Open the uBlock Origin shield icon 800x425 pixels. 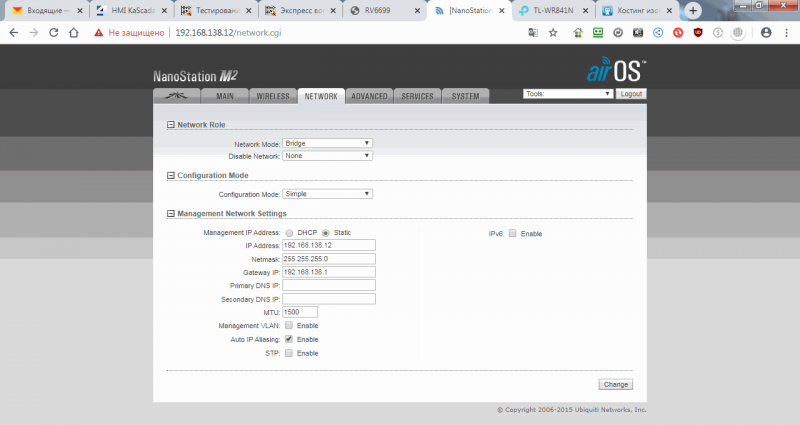pyautogui.click(x=698, y=33)
